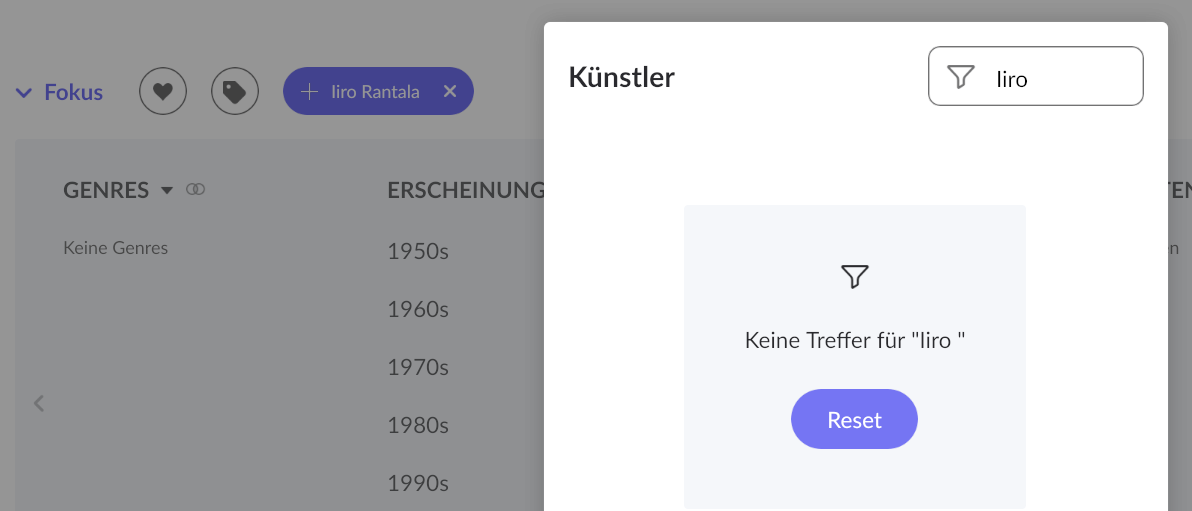Select the 1970s decade
Viewport: 1192px width, 511px height.
click(x=418, y=368)
